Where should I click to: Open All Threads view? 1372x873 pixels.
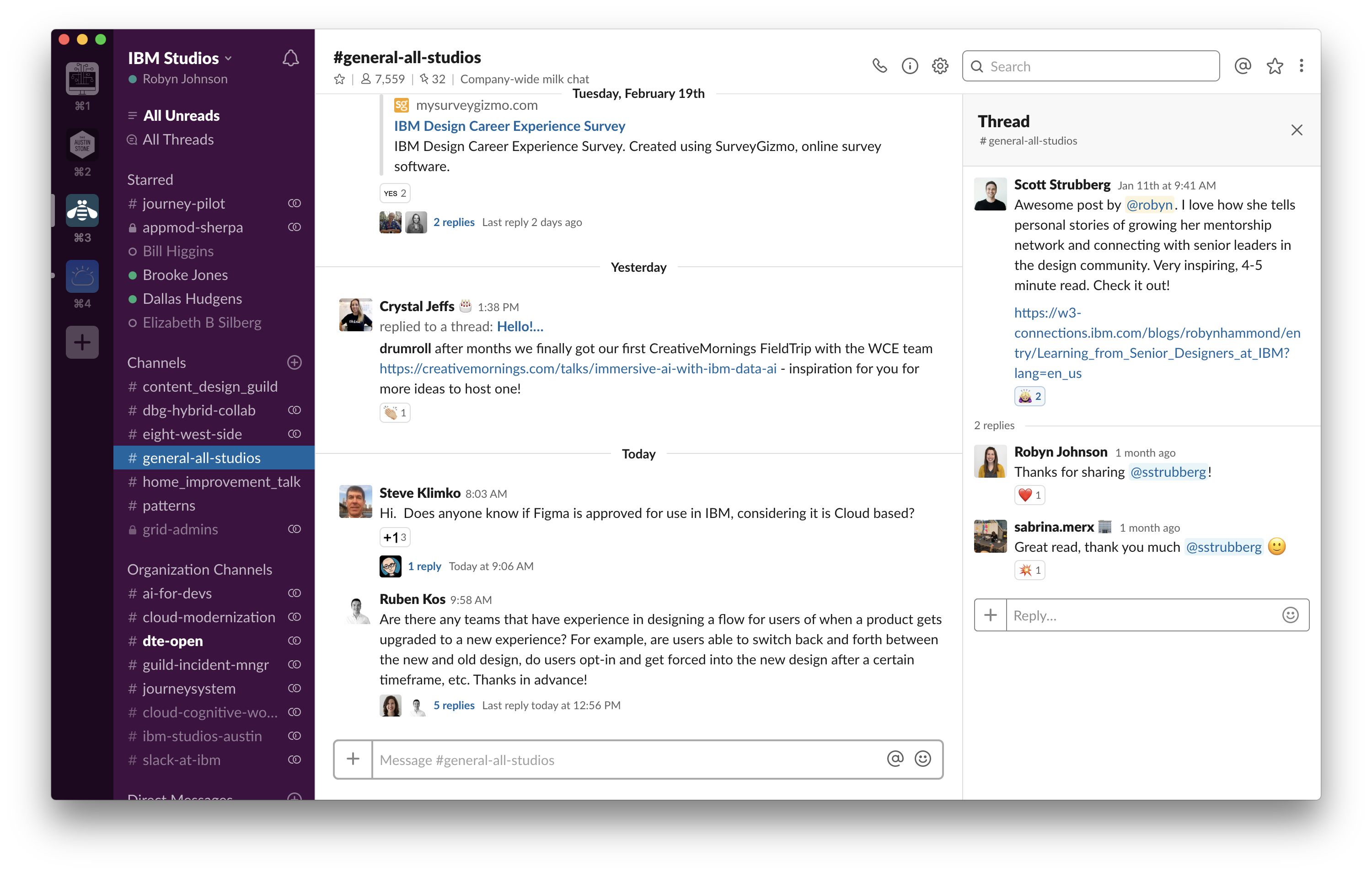[x=179, y=139]
